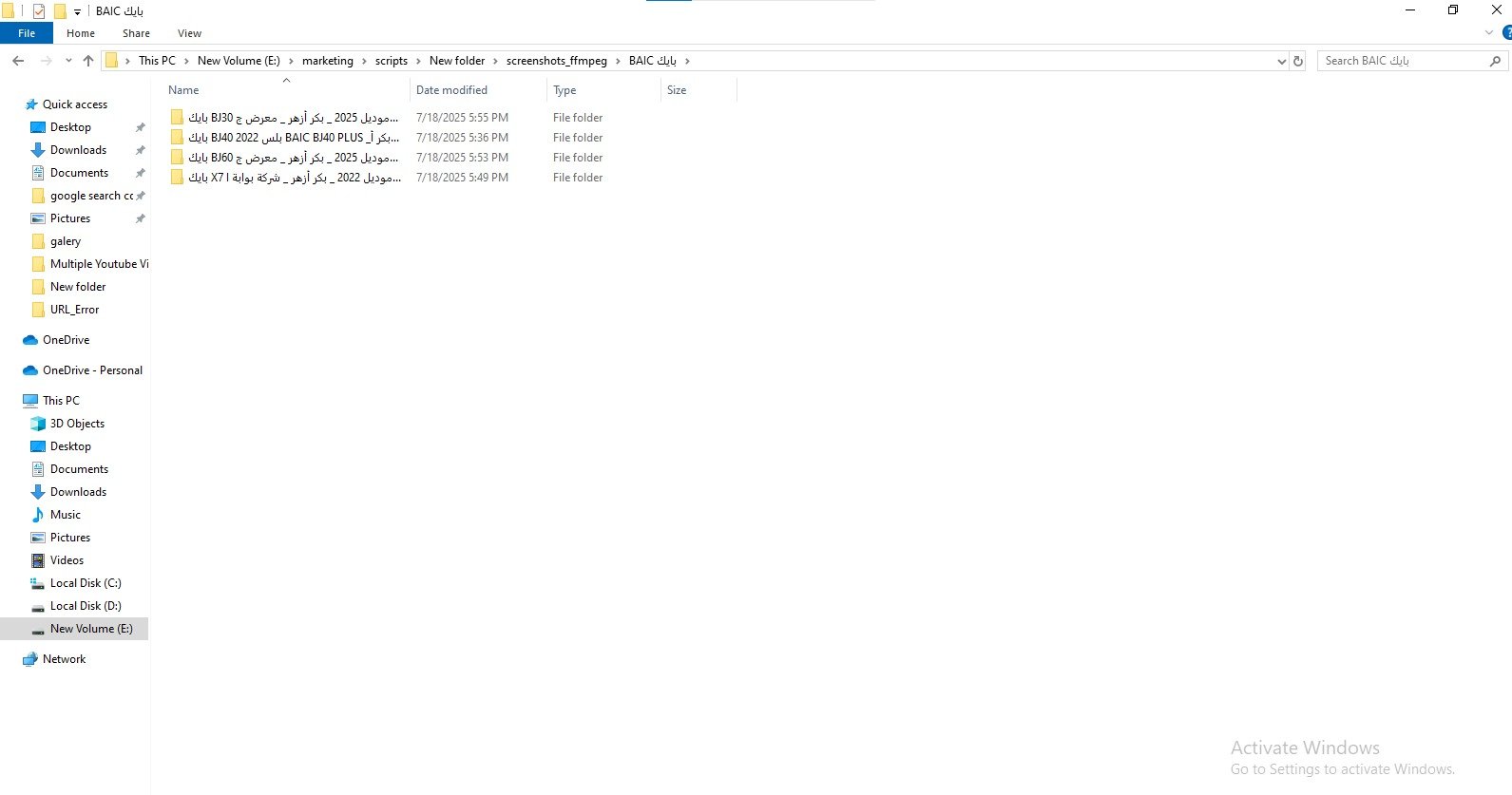Switch to the View ribbon tab
The image size is (1512, 795).
pos(189,33)
